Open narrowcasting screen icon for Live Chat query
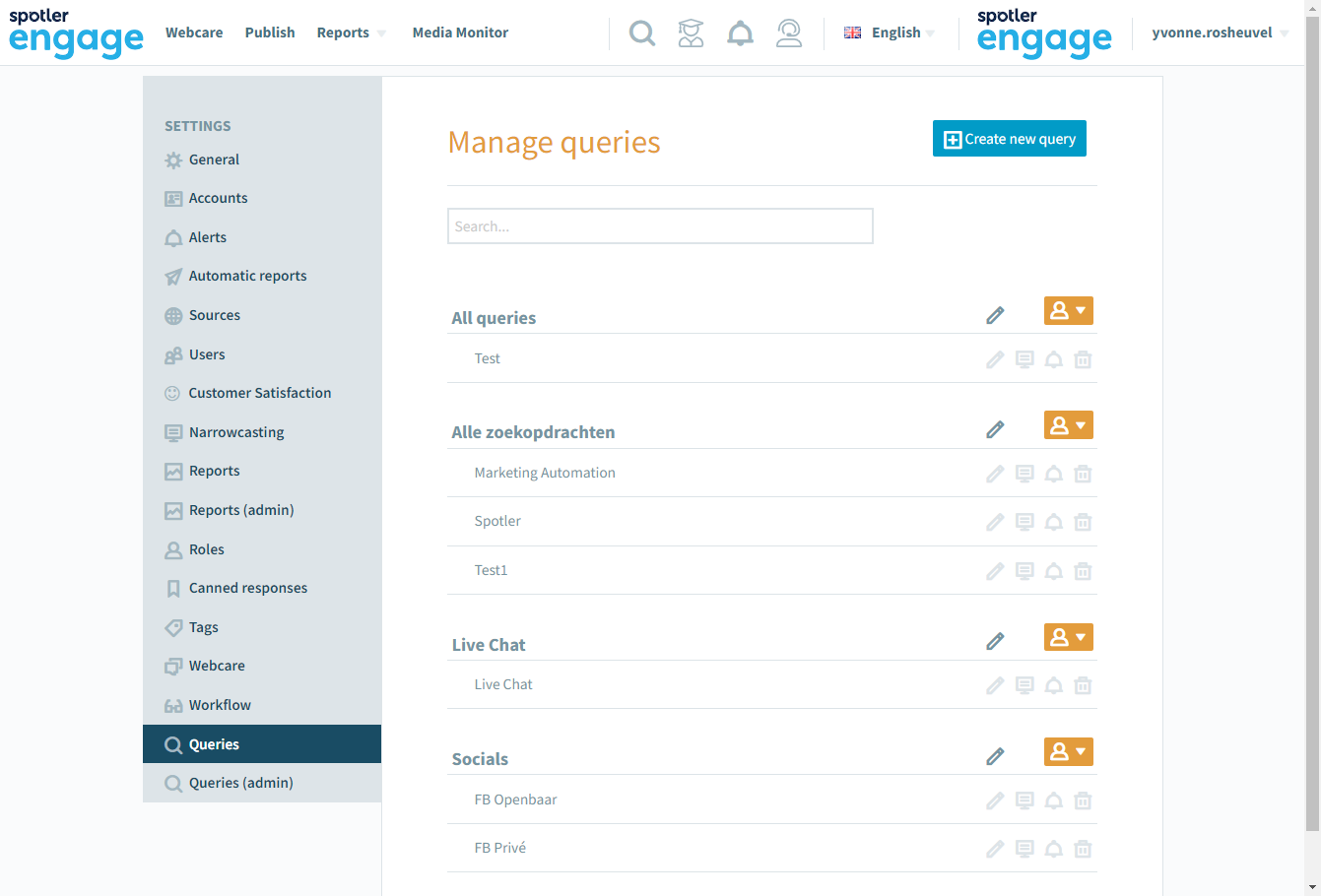 tap(1024, 685)
